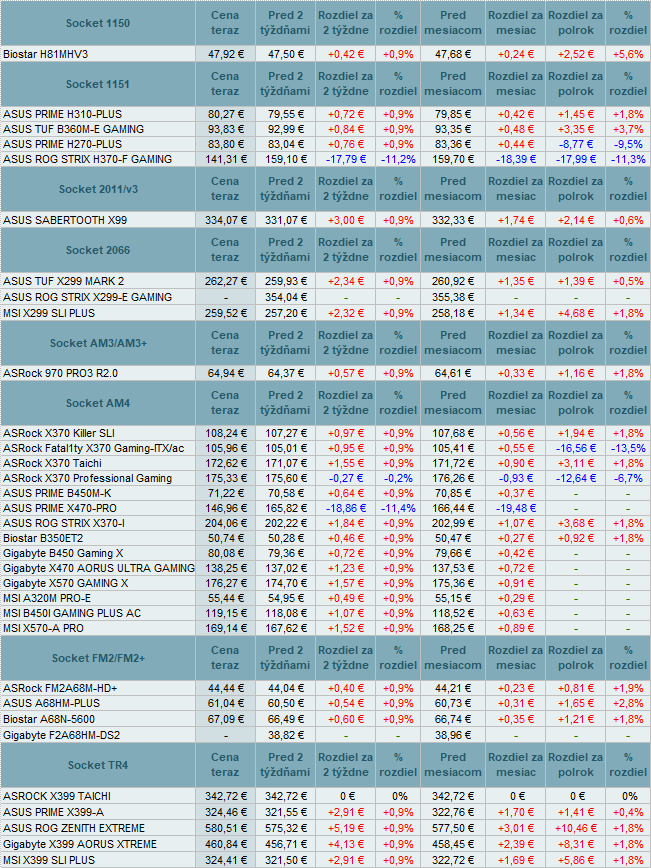The width and height of the screenshot is (651, 868).
Task: Select the Socket 2066 header
Action: pos(97,250)
